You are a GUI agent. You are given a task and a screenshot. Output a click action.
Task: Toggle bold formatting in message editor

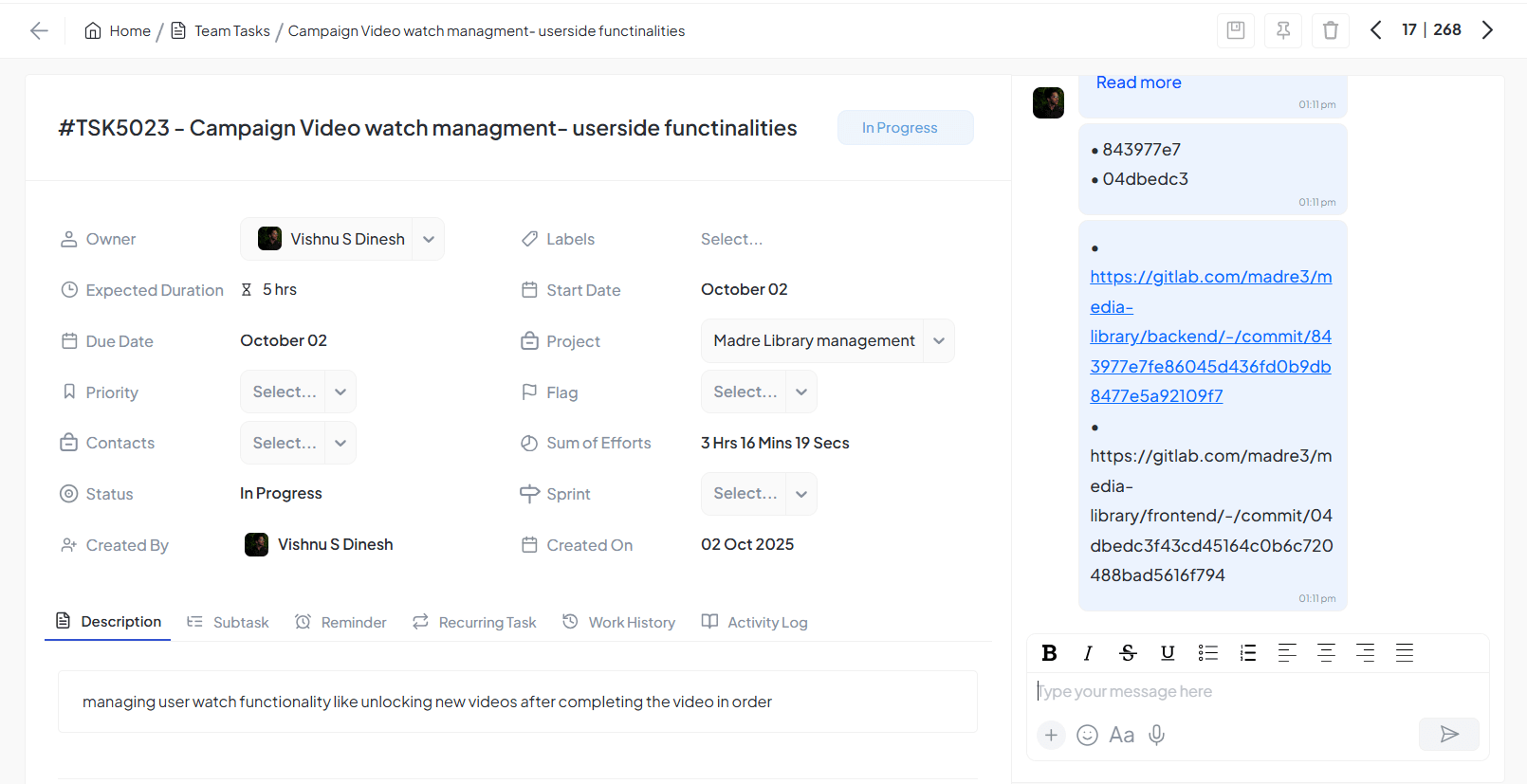[x=1049, y=652]
